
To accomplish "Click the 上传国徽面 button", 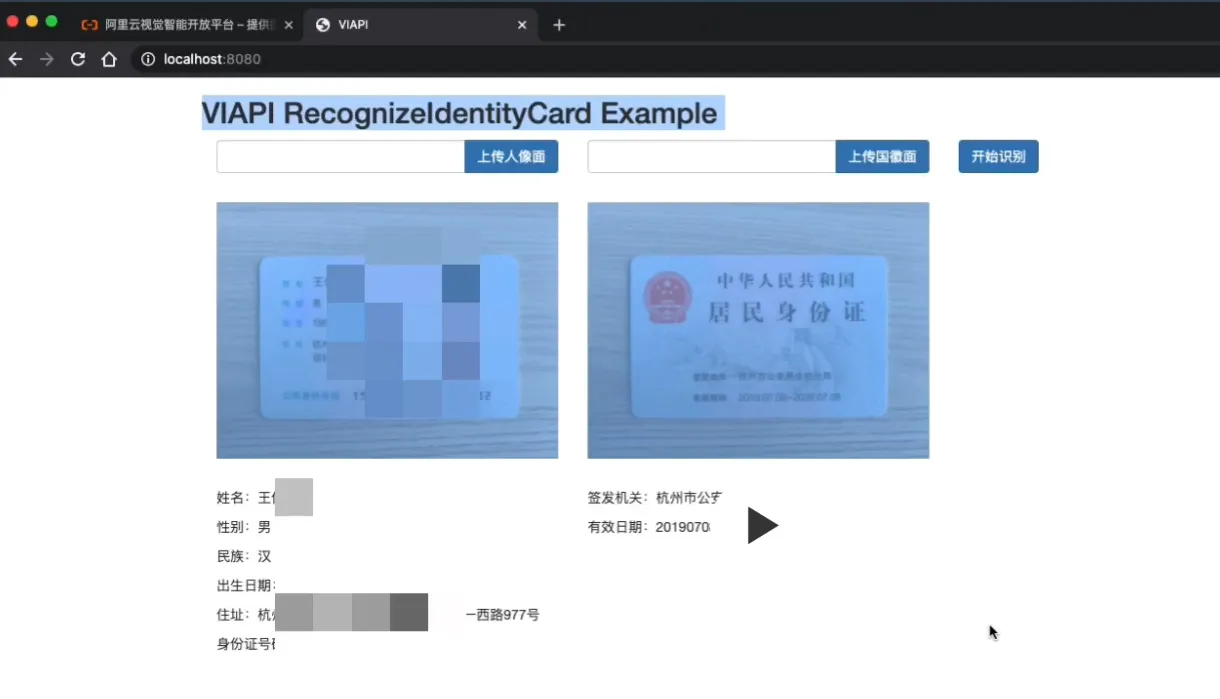I will [882, 157].
